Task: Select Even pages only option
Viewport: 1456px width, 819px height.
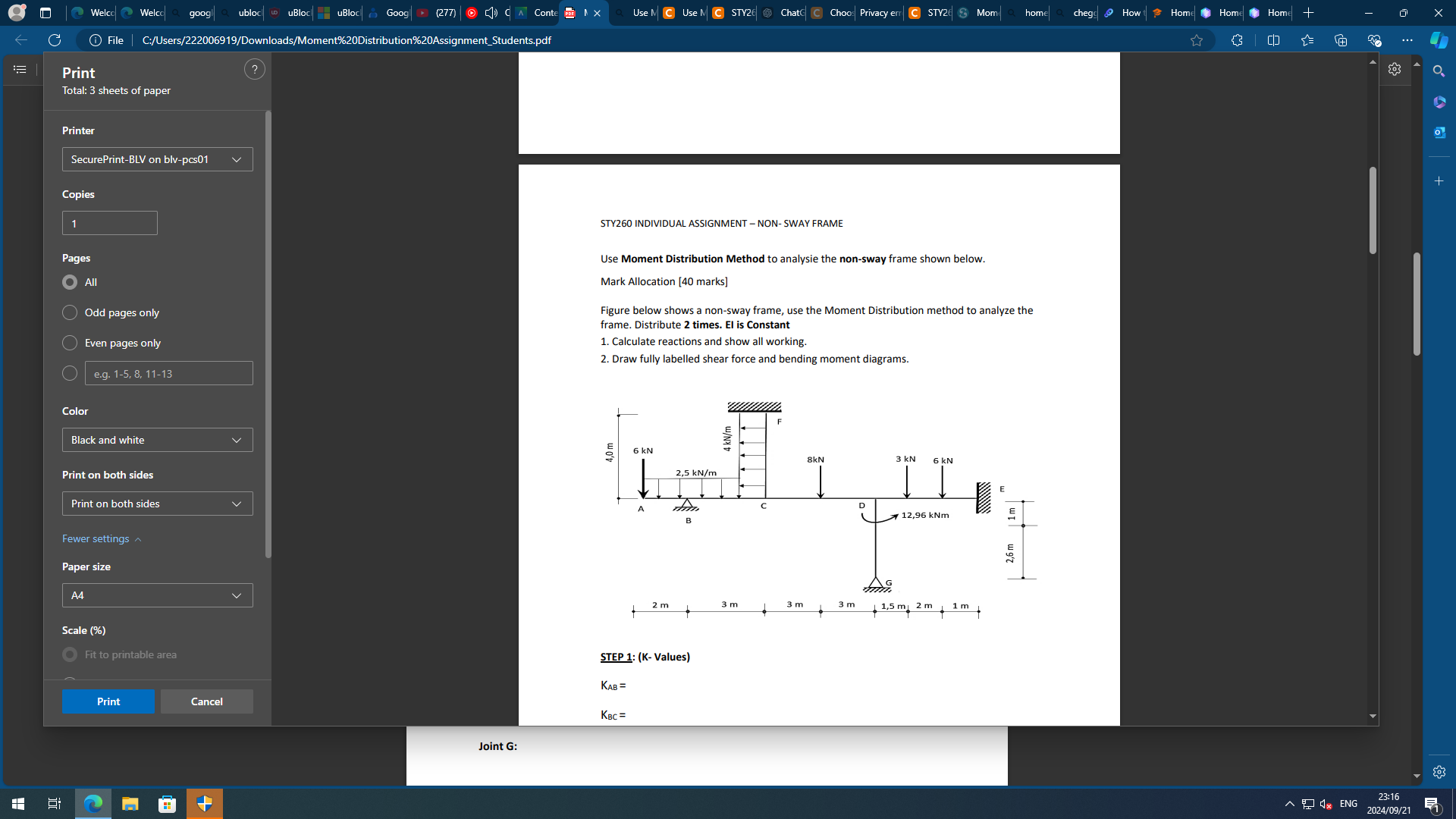Action: tap(70, 343)
